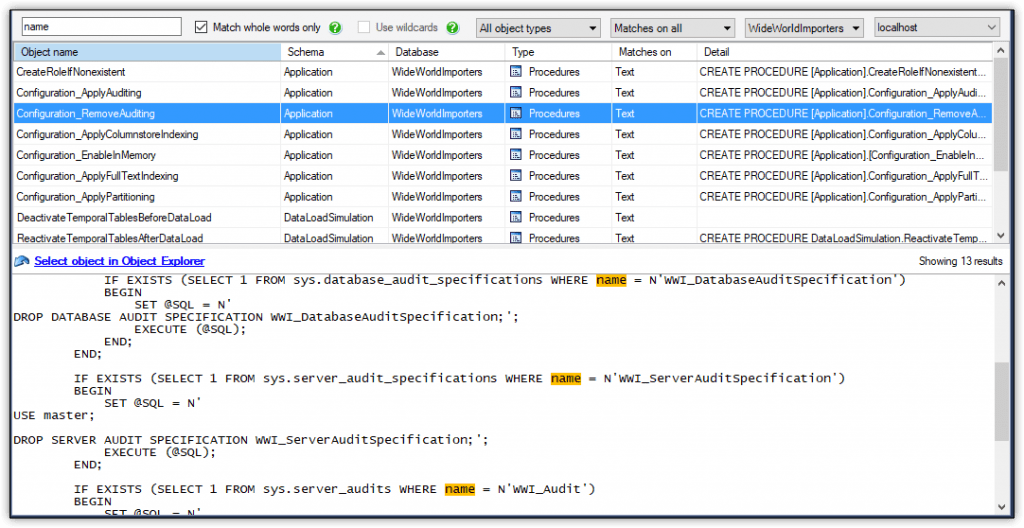1024x528 pixels.
Task: Expand the Matches on all dropdown
Action: [x=673, y=28]
